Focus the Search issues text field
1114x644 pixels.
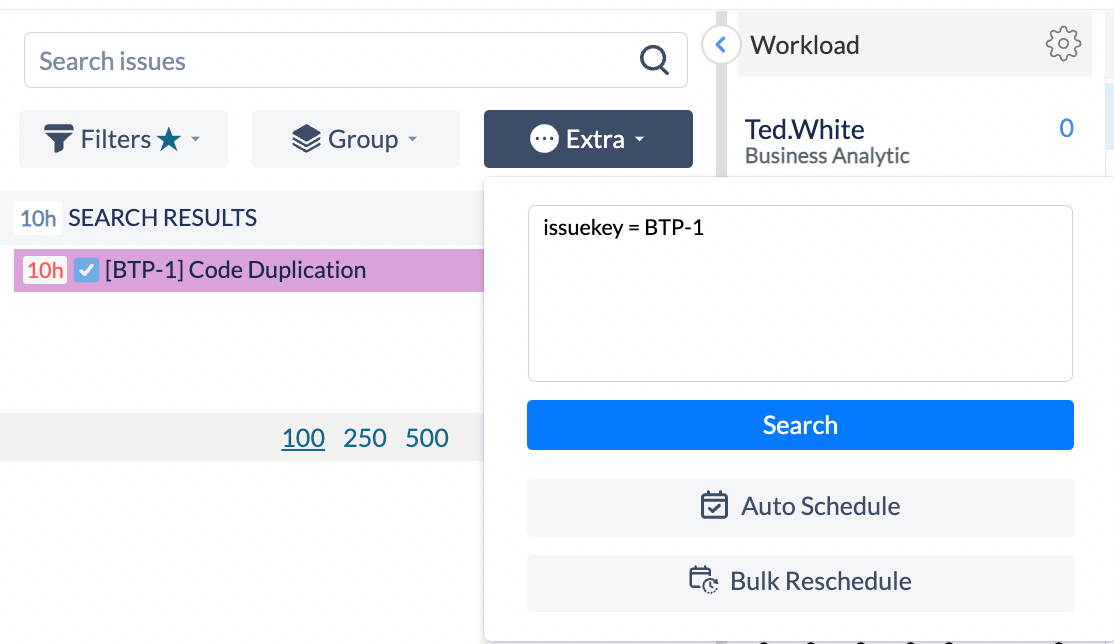click(330, 61)
